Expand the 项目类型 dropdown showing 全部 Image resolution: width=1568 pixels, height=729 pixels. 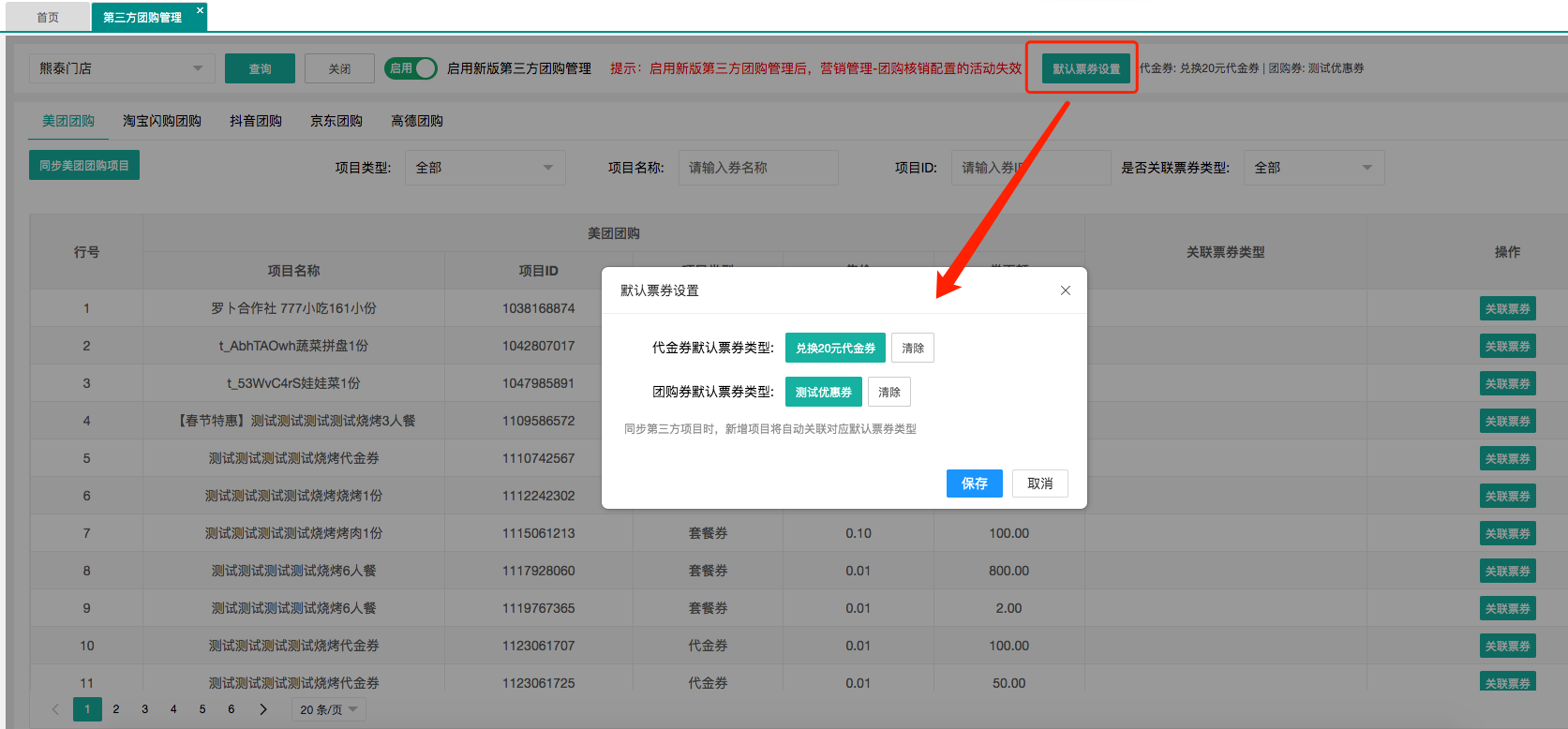[x=485, y=168]
